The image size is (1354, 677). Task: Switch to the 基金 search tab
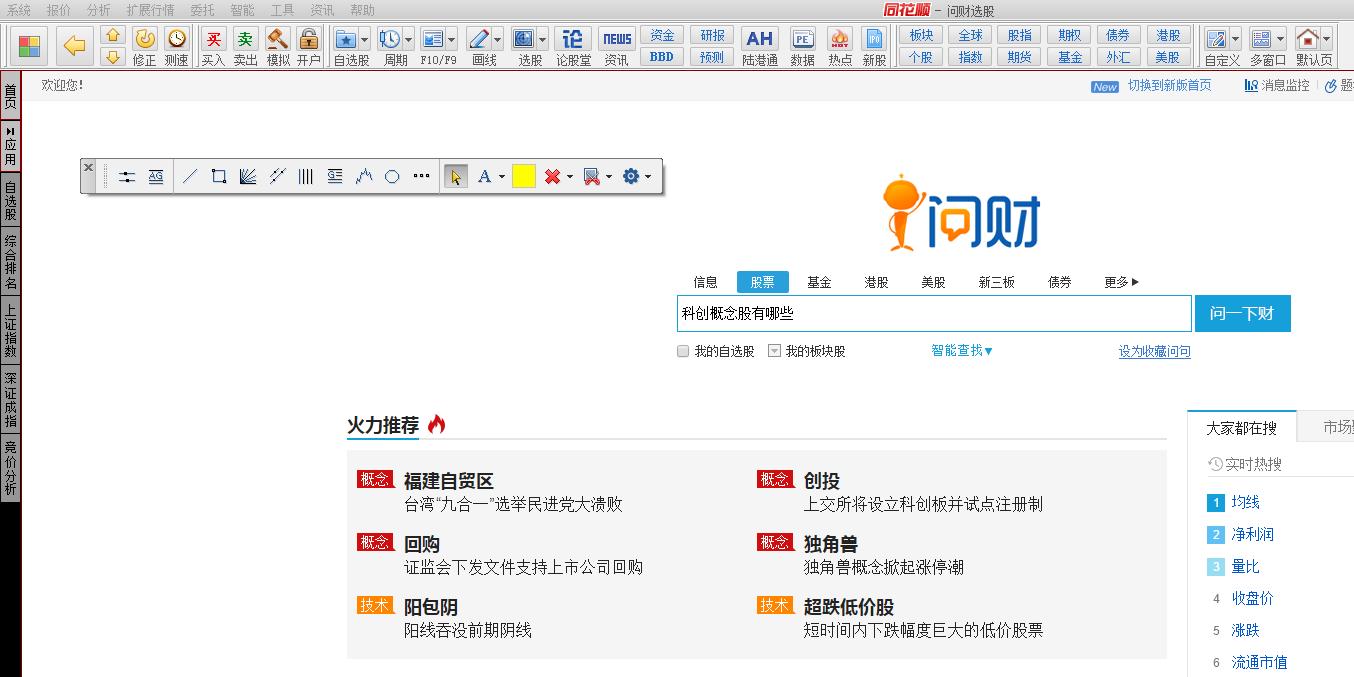pos(819,282)
